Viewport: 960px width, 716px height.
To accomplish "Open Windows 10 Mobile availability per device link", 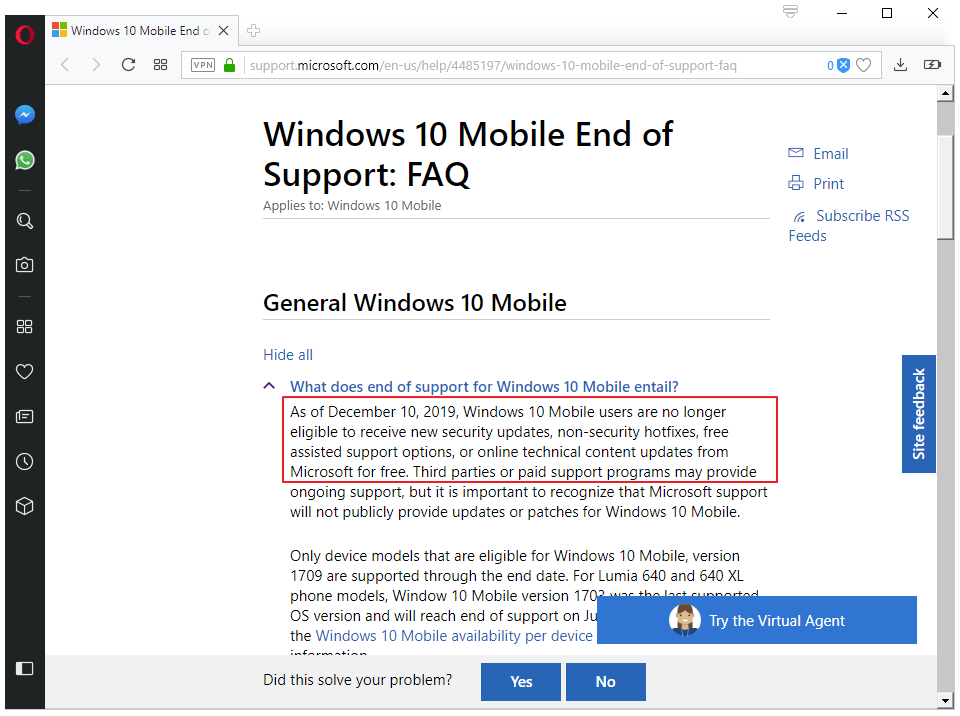I will point(454,636).
